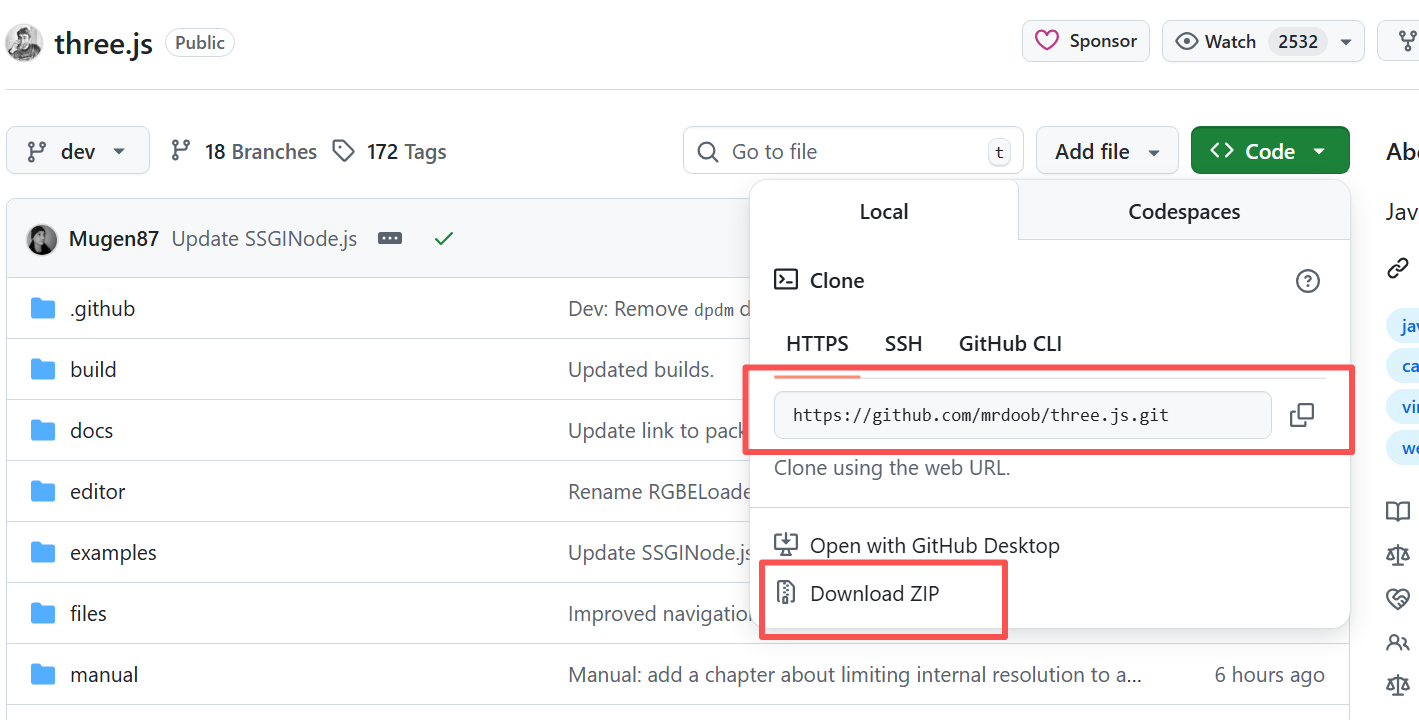Click the Watch button with eye icon
This screenshot has height=720, width=1419.
1263,41
